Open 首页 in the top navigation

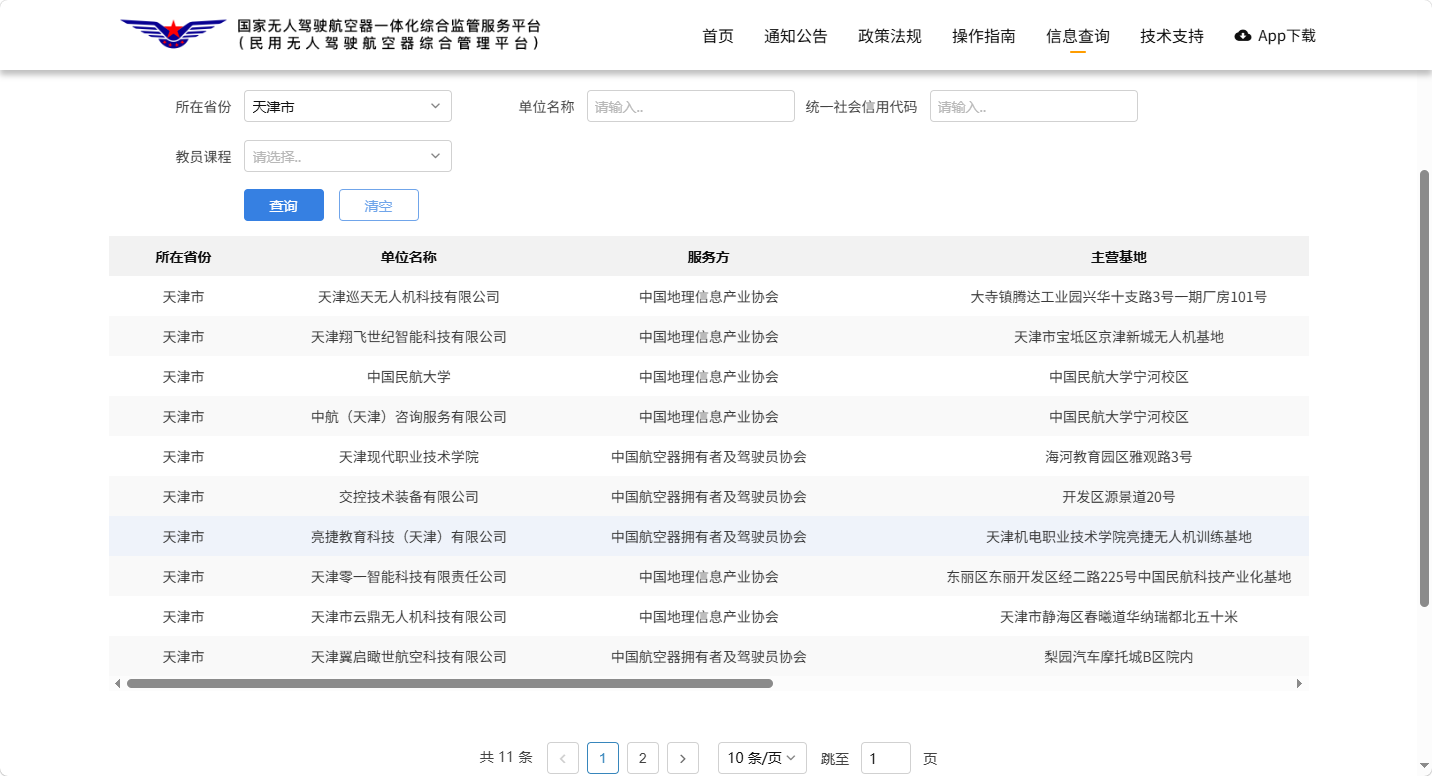[x=718, y=36]
